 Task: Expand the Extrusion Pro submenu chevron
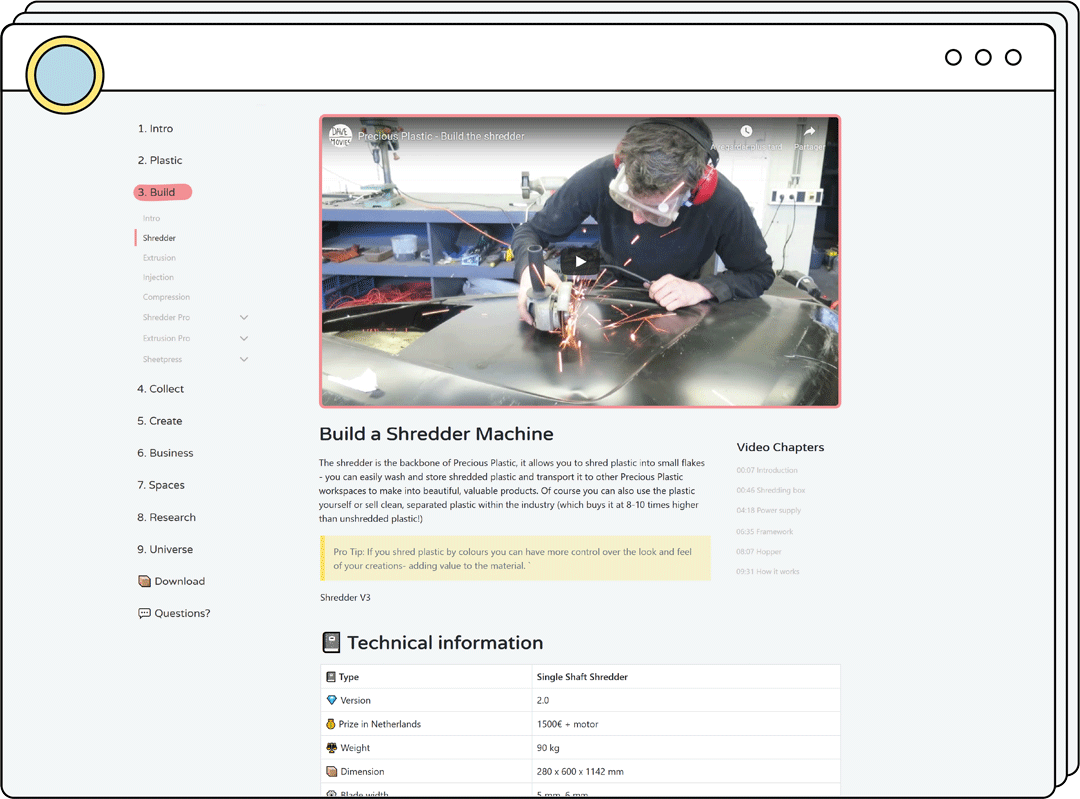(x=244, y=339)
